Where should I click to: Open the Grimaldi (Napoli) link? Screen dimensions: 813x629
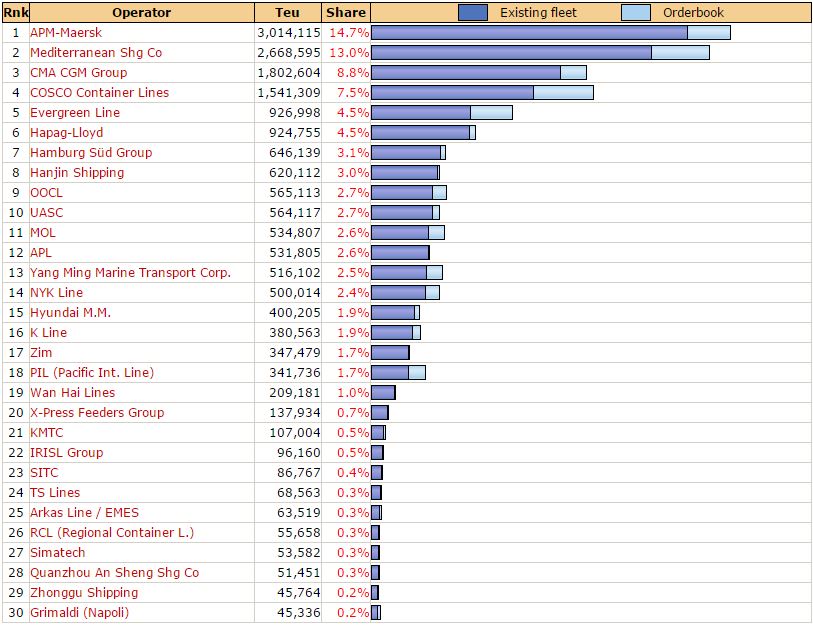click(79, 612)
